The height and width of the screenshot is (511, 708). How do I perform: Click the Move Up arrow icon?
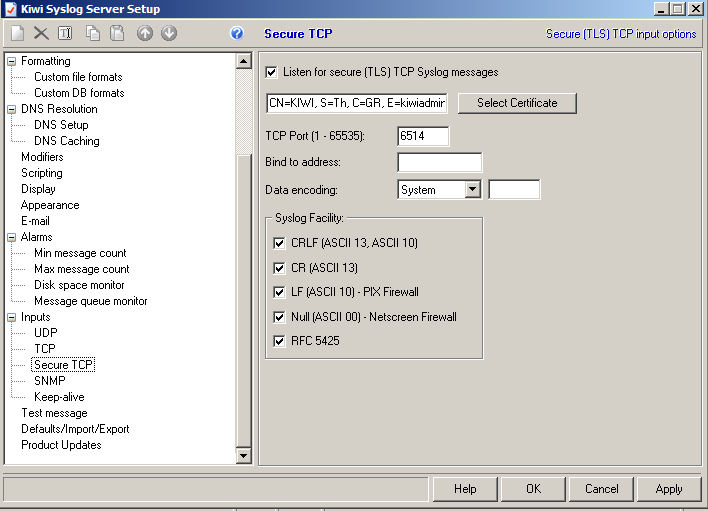145,33
